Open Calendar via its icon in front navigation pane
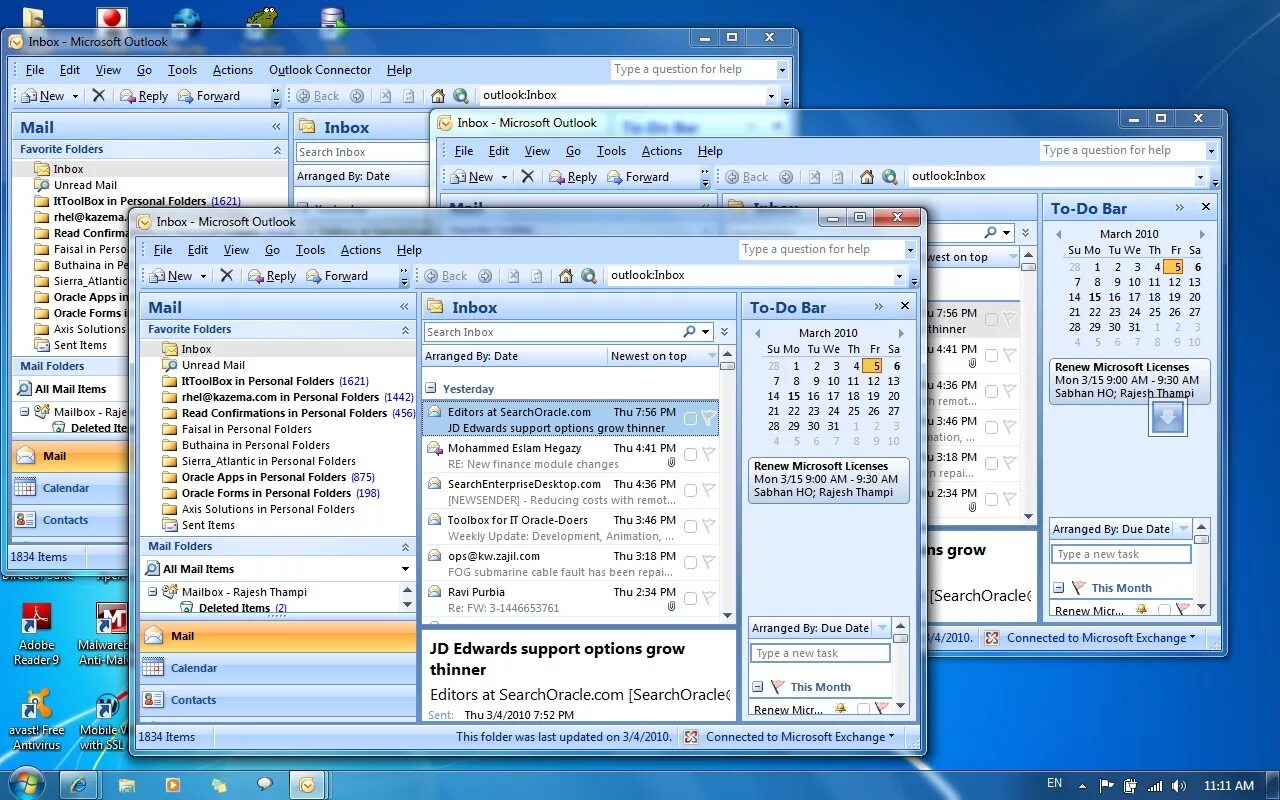Viewport: 1280px width, 800px height. click(x=153, y=667)
